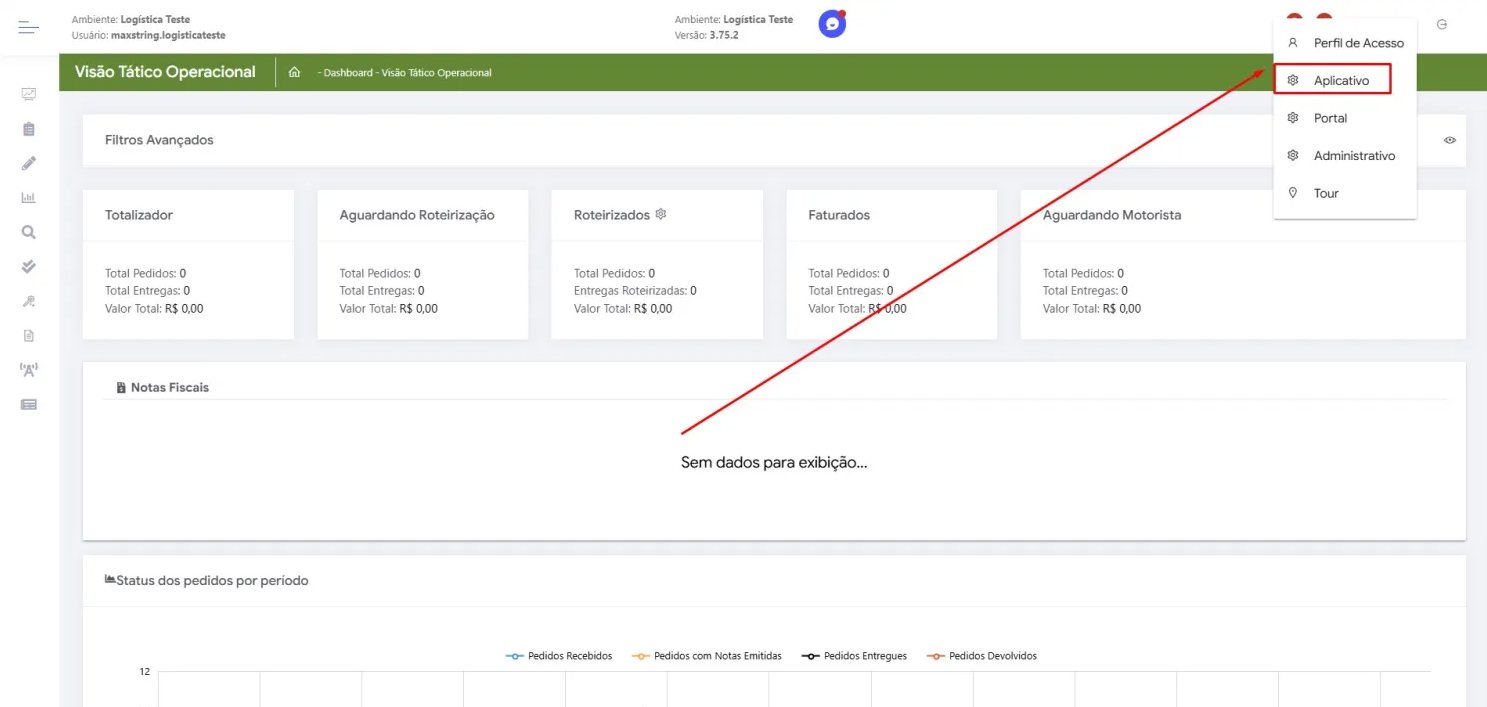Click the magnifier search sidebar icon
This screenshot has height=707, width=1487.
coord(29,232)
